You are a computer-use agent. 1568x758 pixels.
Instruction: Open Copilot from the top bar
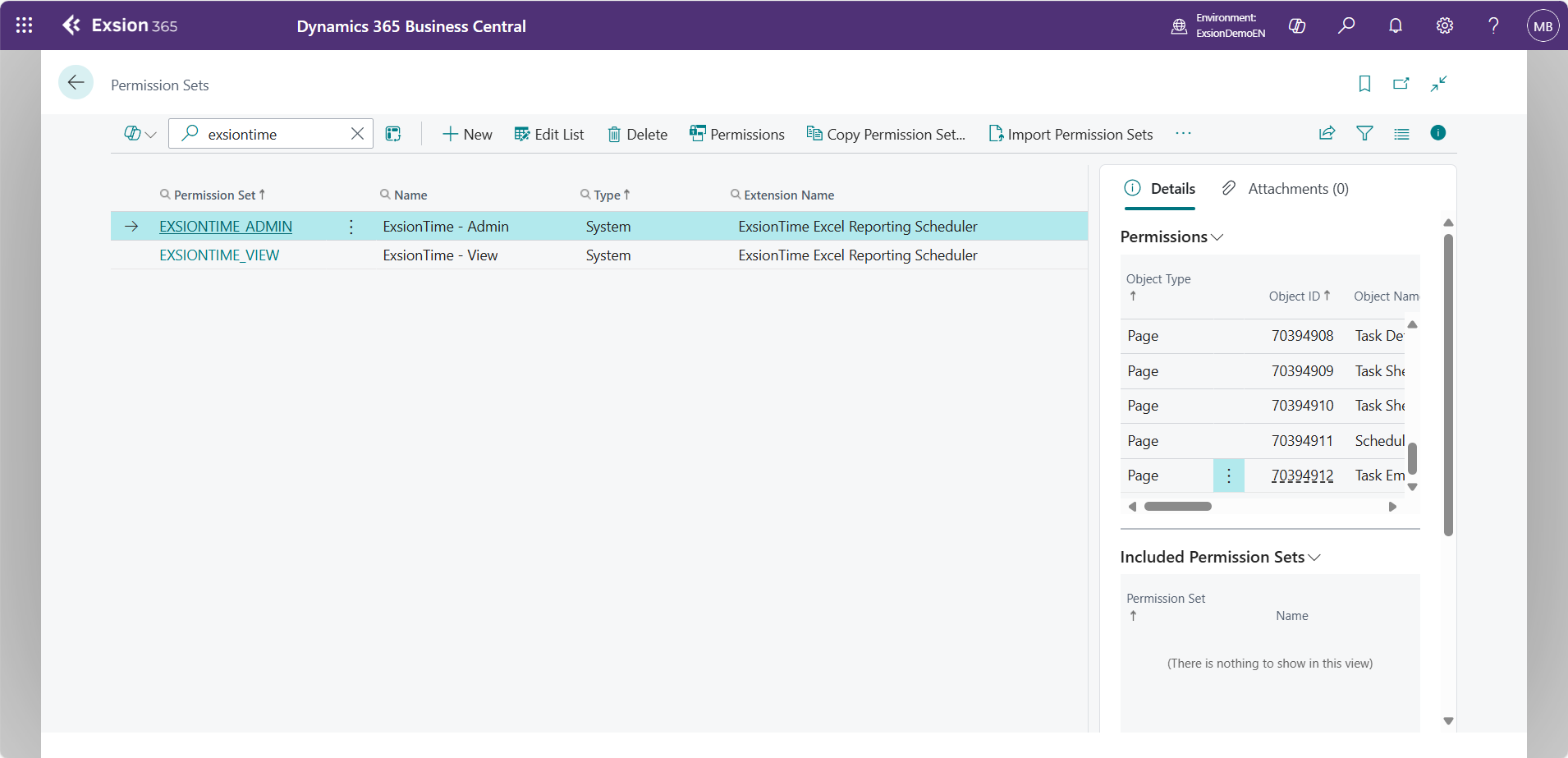tap(1297, 25)
